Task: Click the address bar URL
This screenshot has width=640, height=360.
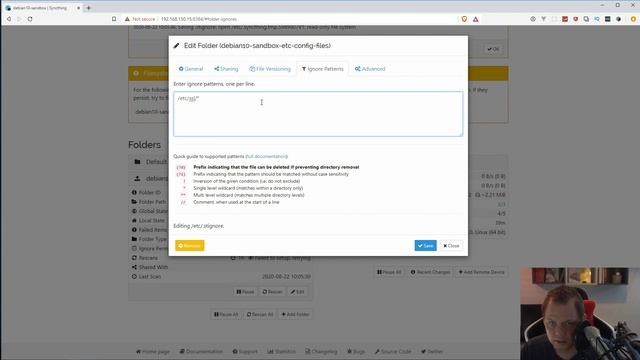Action: (199, 19)
